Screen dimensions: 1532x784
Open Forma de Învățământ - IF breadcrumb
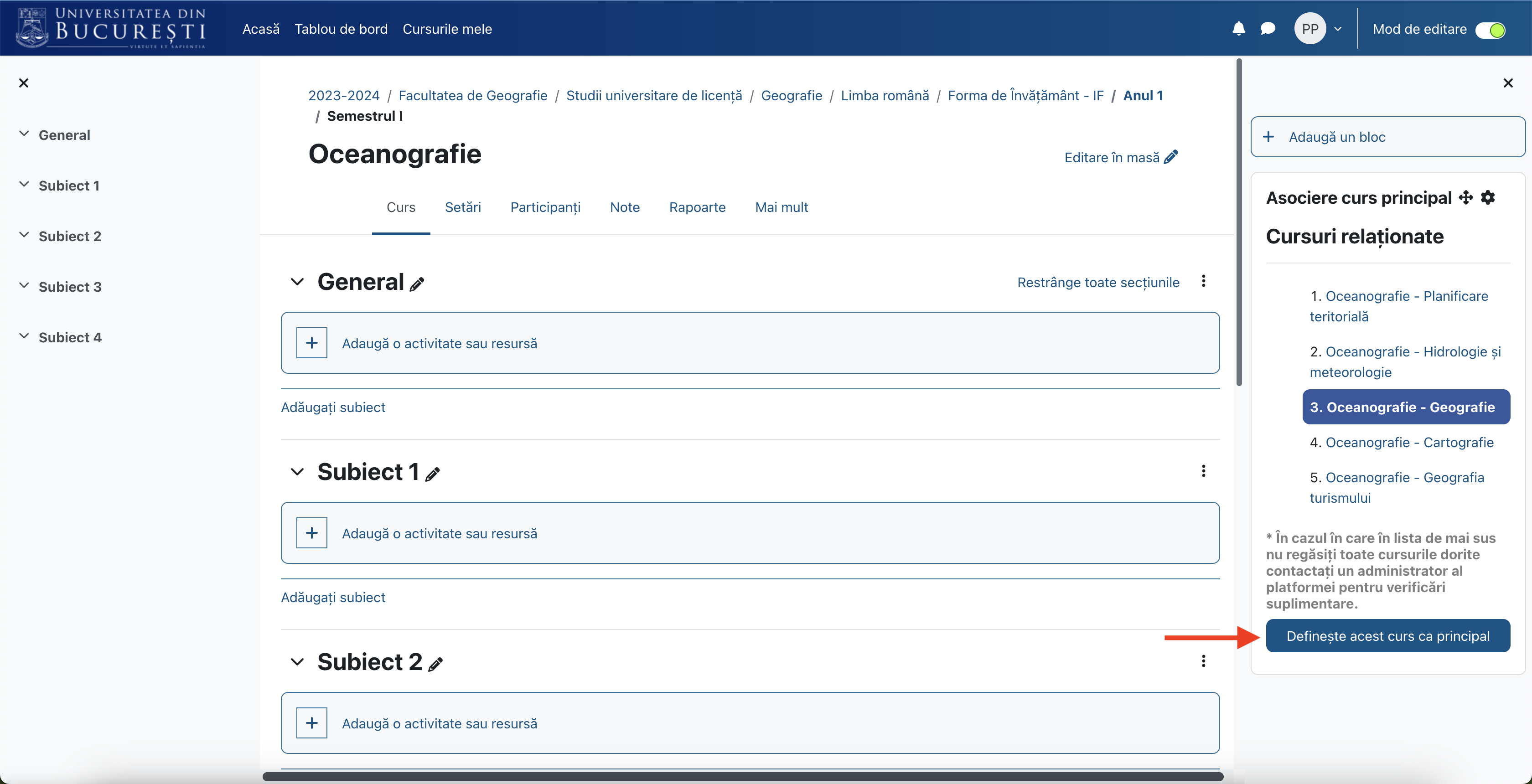point(1026,96)
